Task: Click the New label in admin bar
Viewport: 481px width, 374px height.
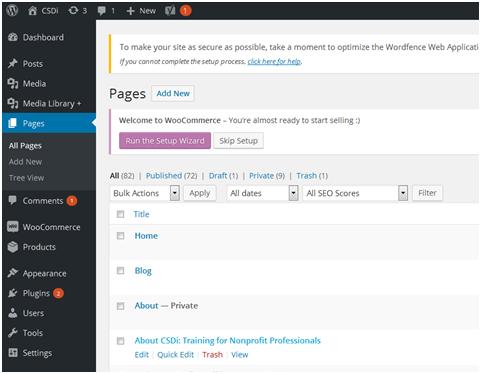Action: click(x=147, y=11)
